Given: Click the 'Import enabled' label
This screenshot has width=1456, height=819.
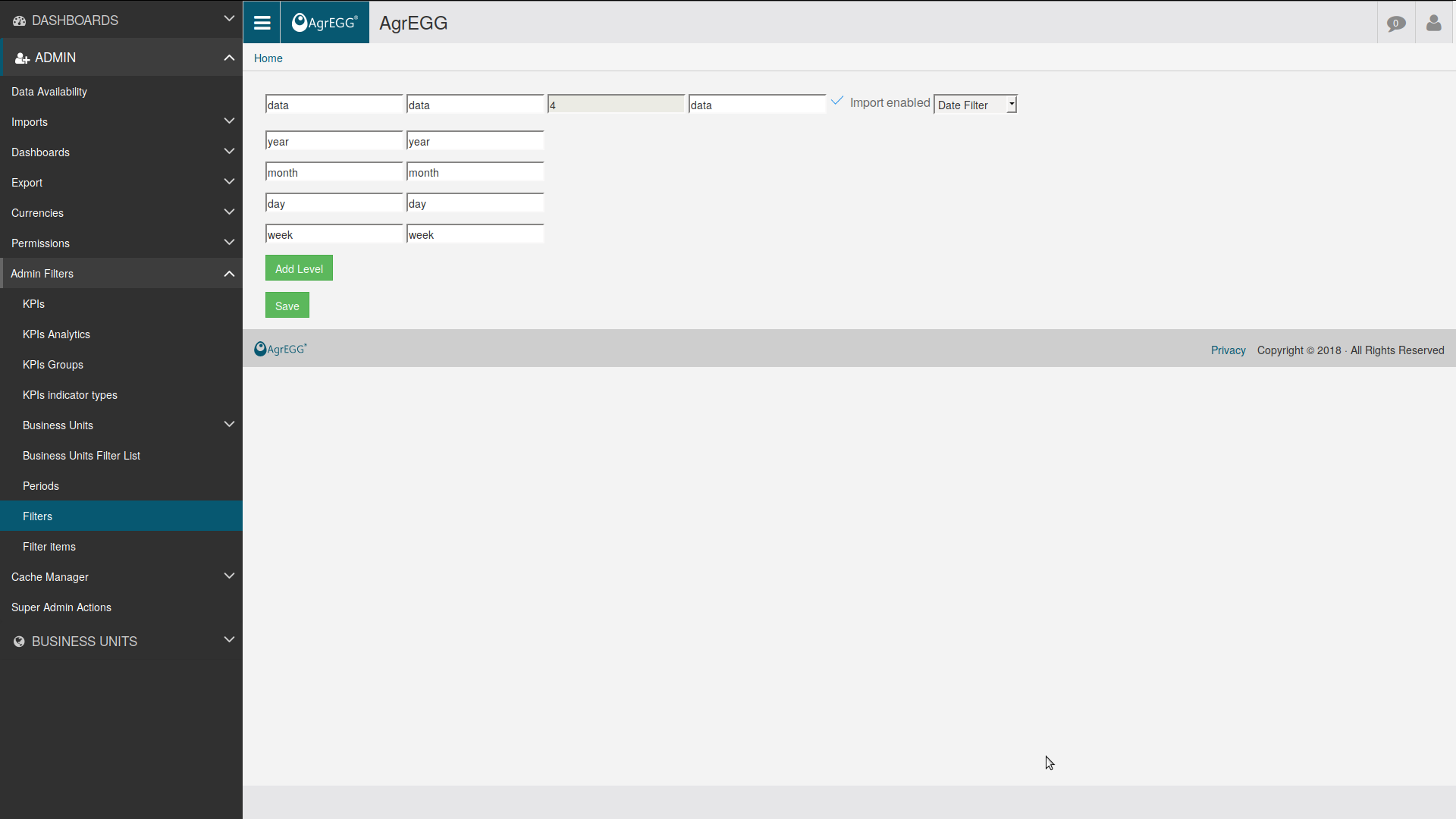Looking at the screenshot, I should [x=890, y=102].
